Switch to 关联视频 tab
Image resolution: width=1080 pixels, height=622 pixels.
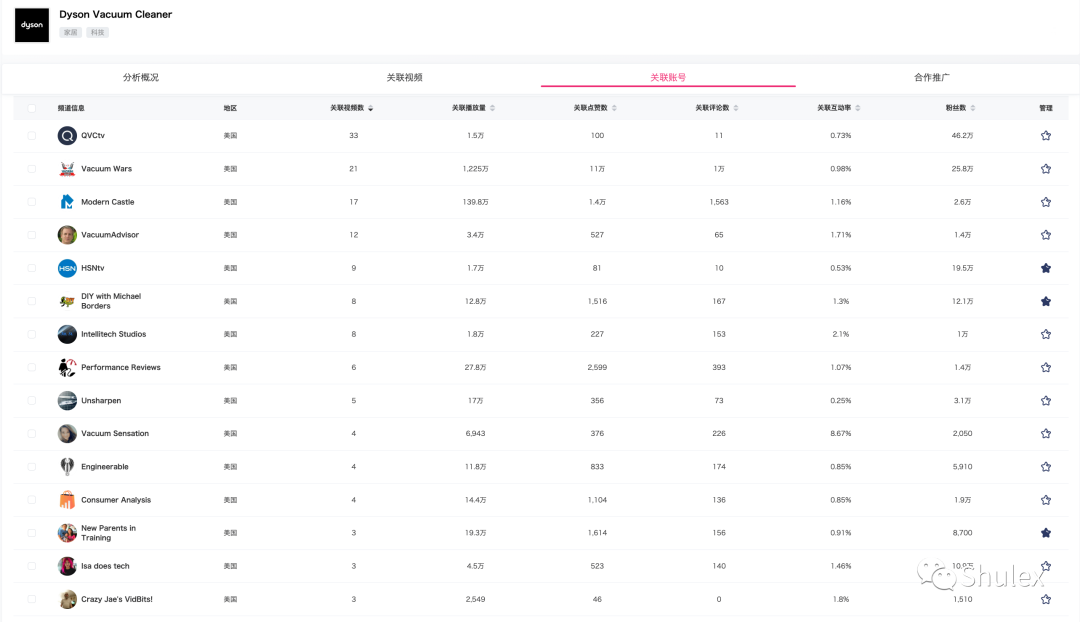(x=404, y=77)
